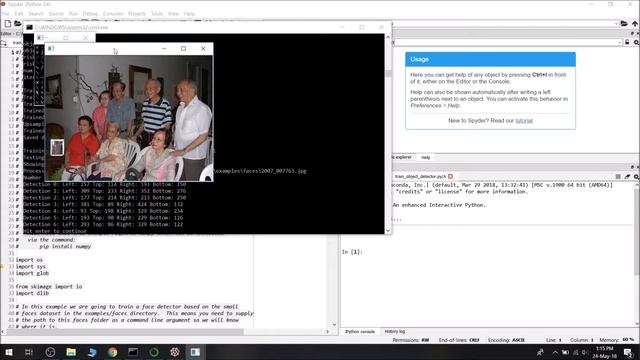Click the New file icon in Spyder toolbar
640x360 pixels.
tap(8, 23)
